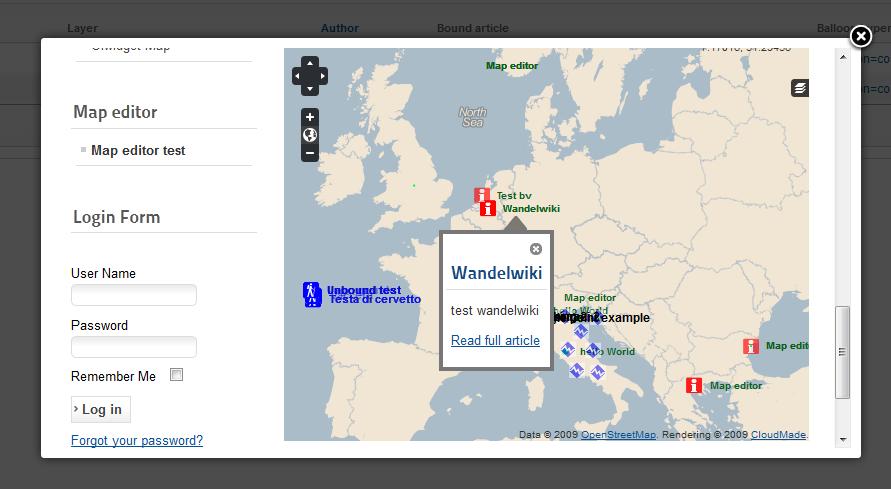Viewport: 891px width, 489px height.
Task: Click Map editor label above the North Sea
Action: (511, 66)
